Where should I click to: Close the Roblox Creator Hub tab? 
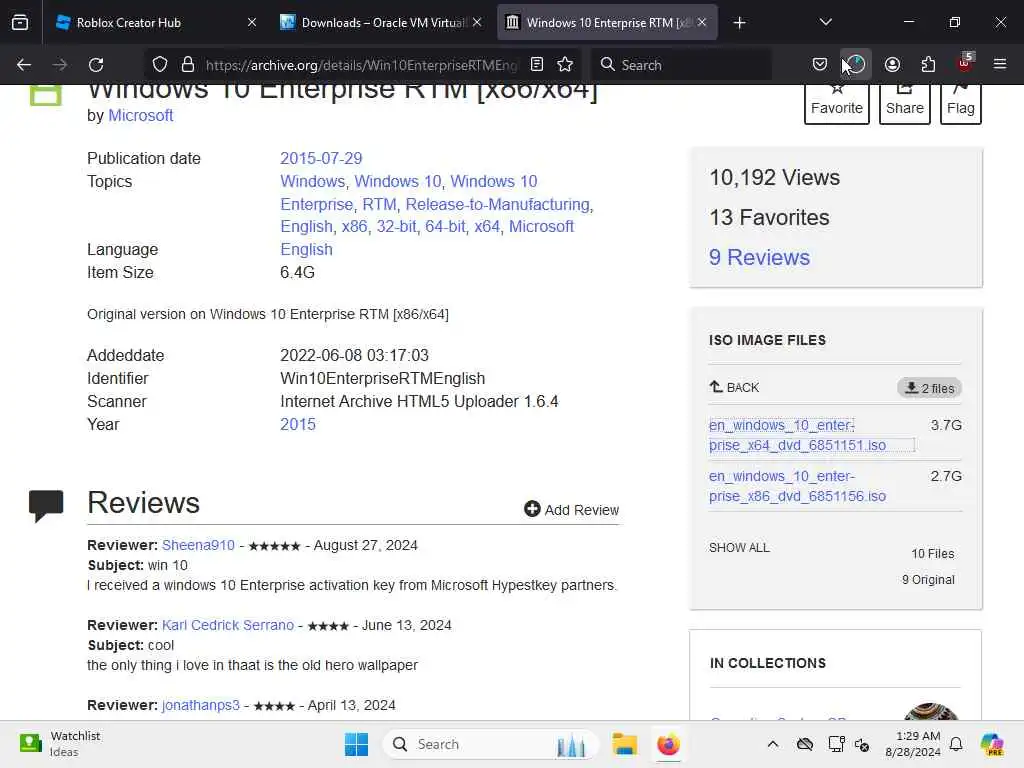[252, 23]
